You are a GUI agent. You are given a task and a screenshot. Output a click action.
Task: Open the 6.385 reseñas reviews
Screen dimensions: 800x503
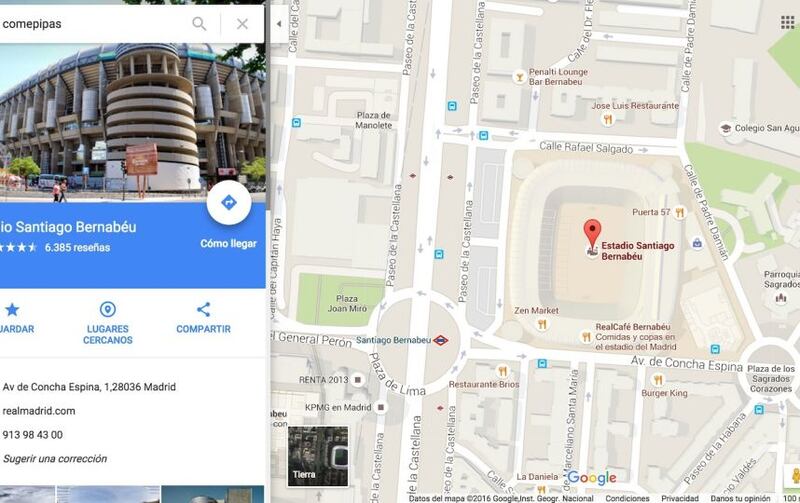point(78,247)
